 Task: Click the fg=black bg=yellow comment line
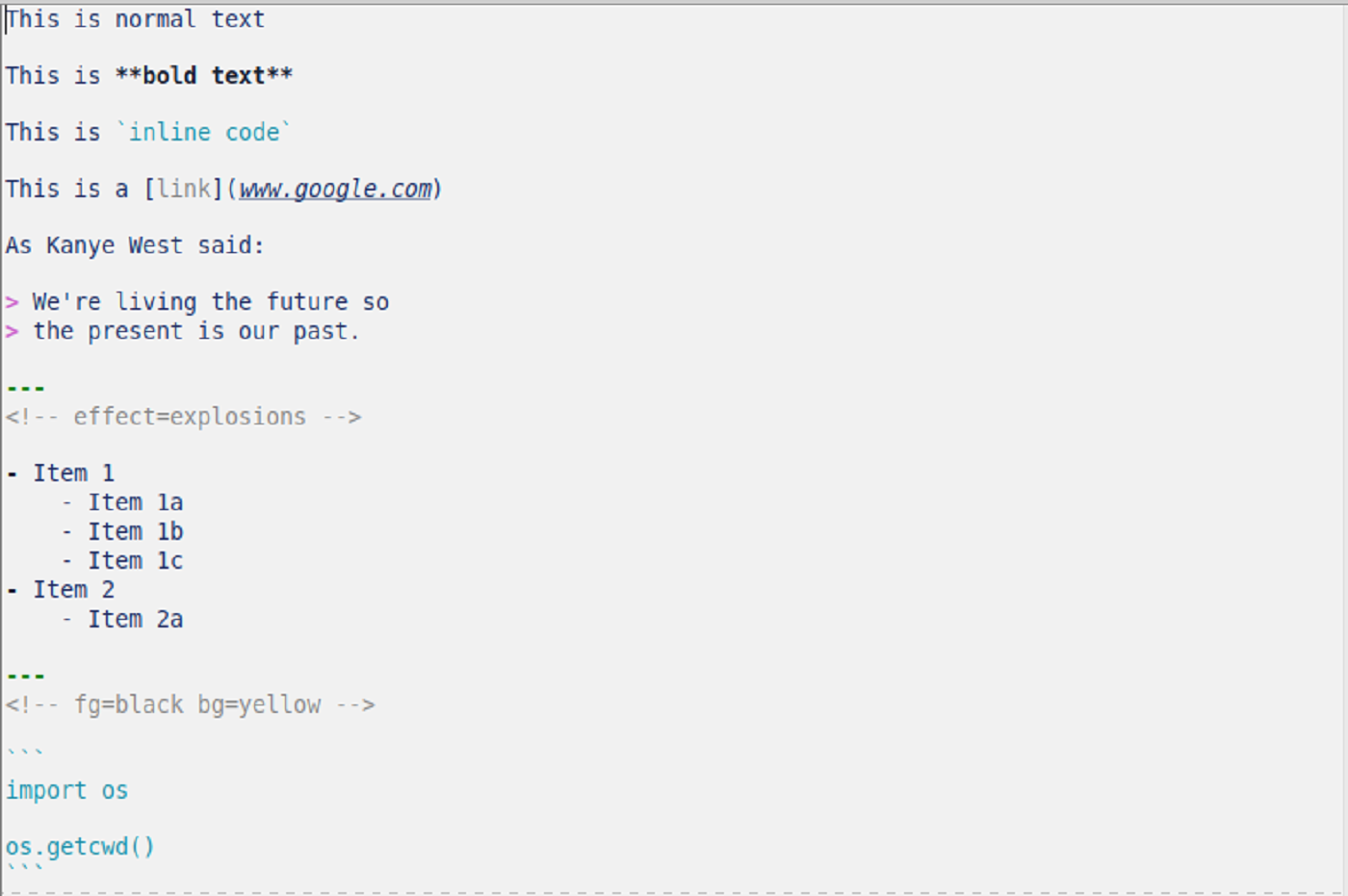coord(190,705)
